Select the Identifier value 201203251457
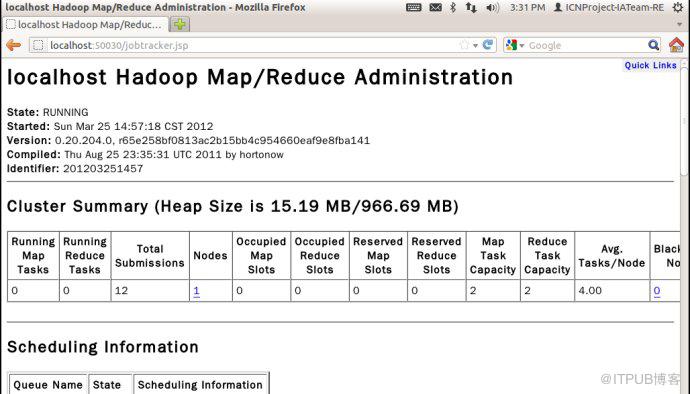690x394 pixels. click(x=103, y=169)
